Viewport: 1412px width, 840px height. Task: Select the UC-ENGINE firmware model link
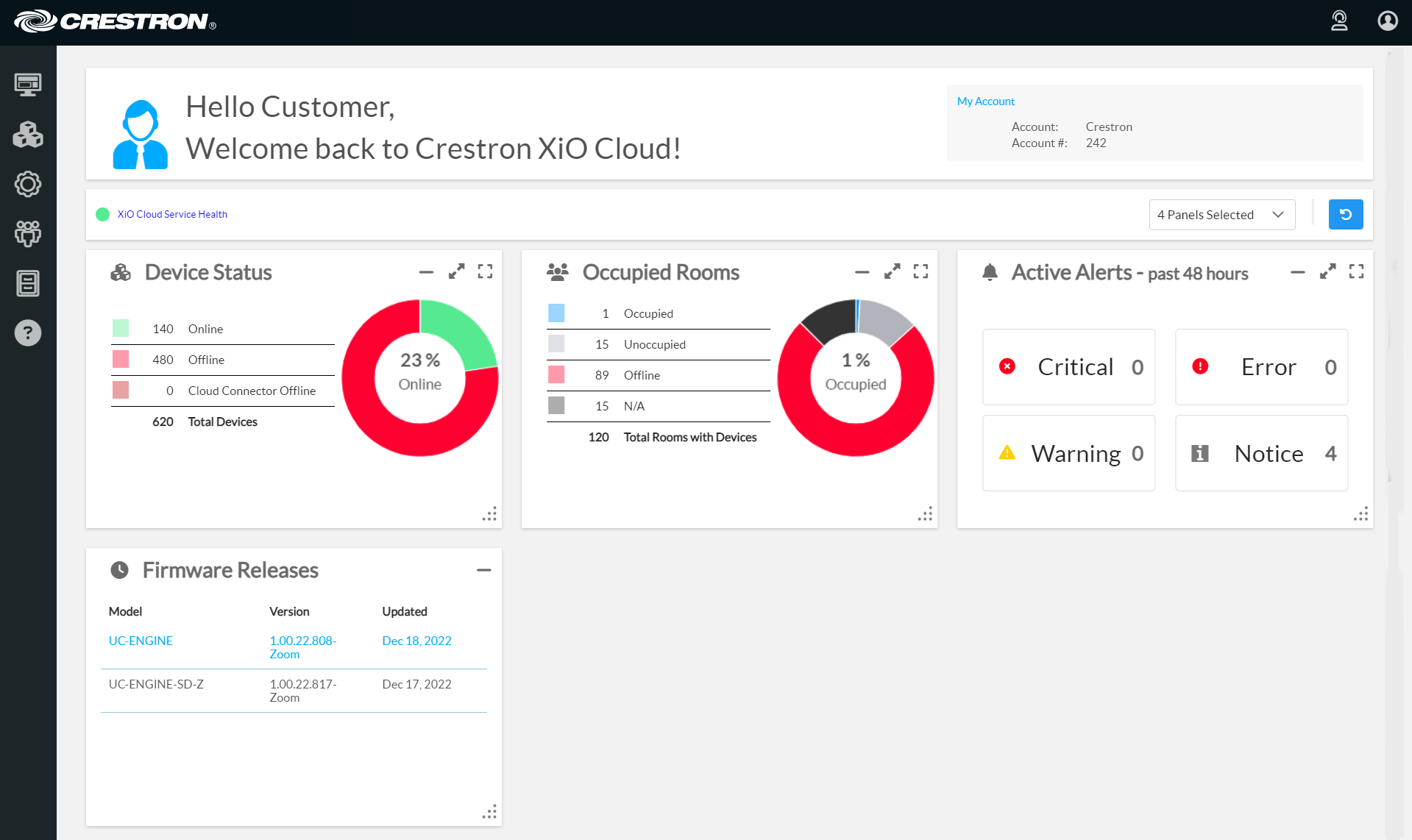[141, 641]
